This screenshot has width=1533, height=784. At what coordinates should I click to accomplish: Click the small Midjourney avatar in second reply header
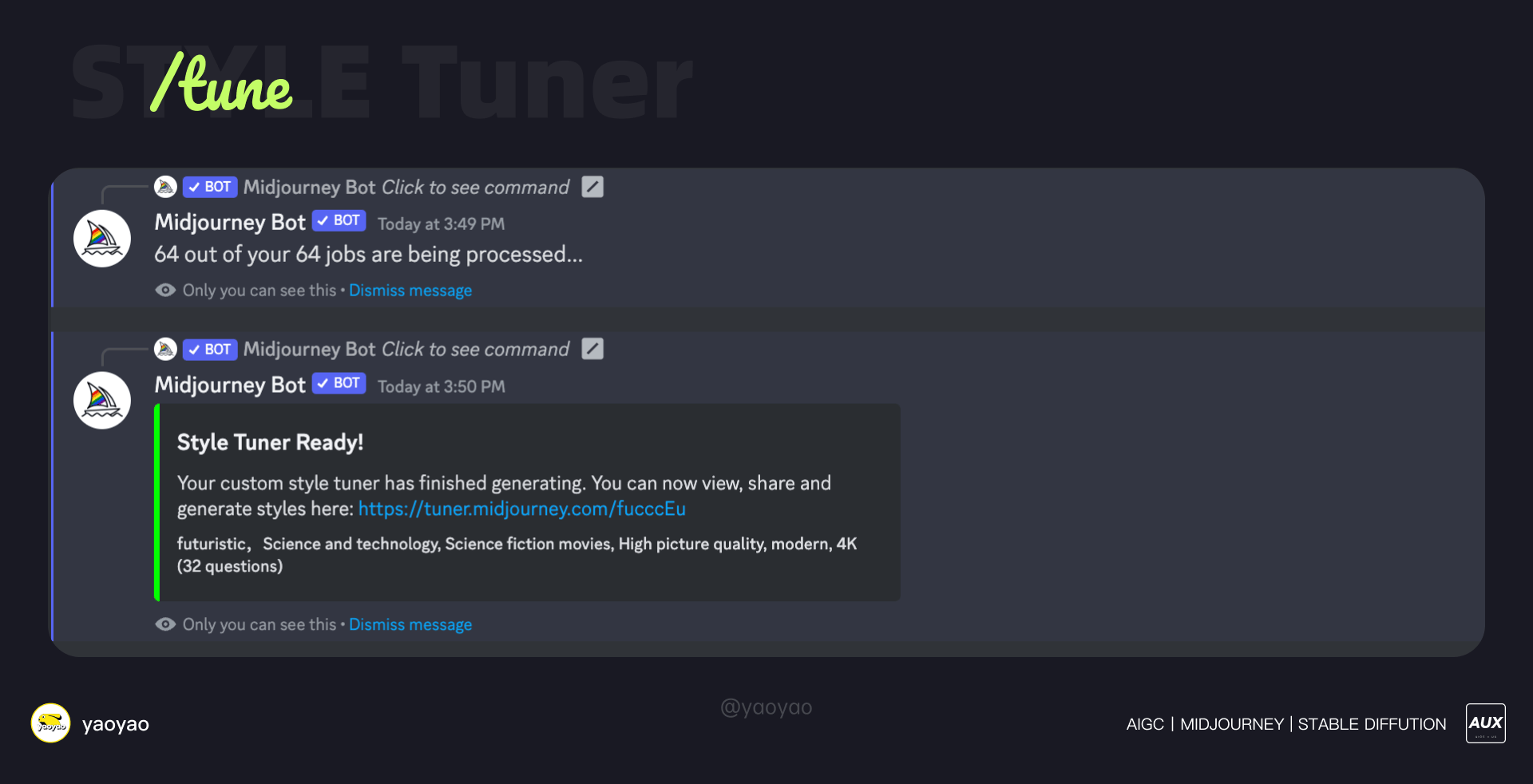click(x=165, y=349)
